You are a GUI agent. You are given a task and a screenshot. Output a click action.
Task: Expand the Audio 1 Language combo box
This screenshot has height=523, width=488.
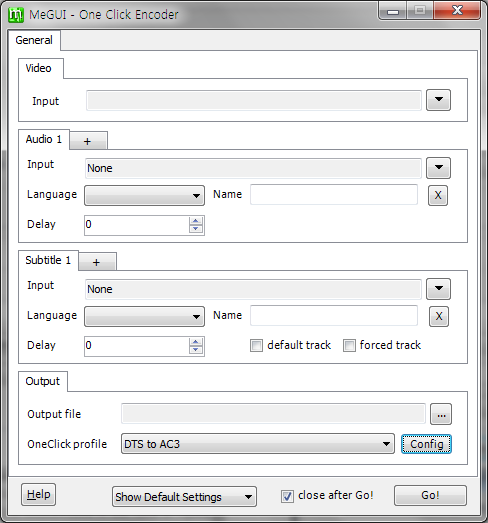[144, 195]
